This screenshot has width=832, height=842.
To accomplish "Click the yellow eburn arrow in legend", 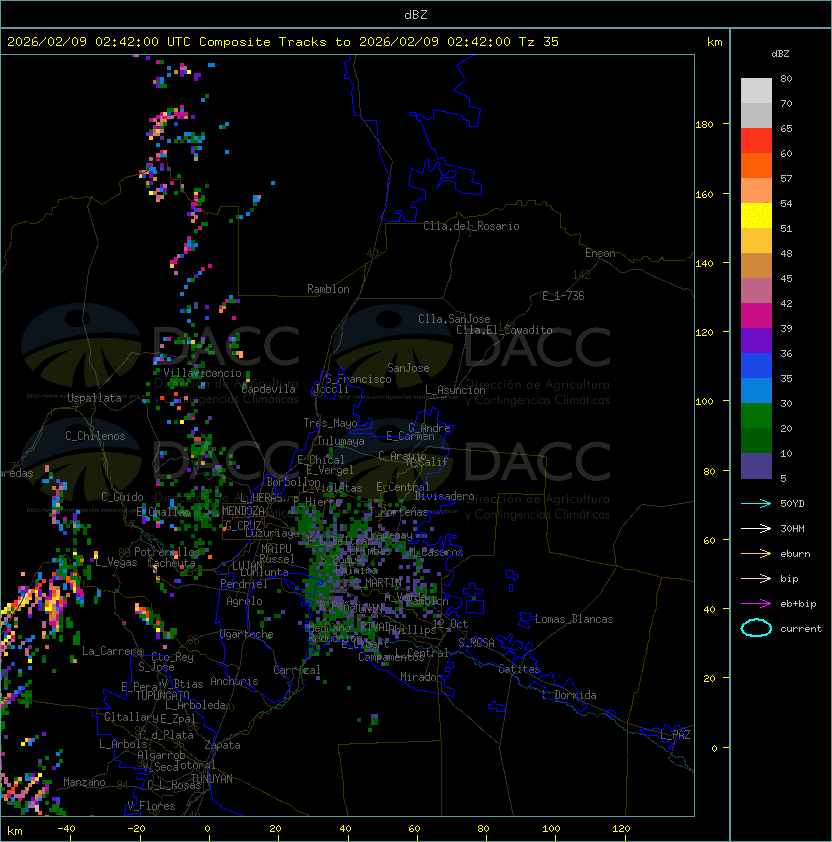I will click(x=756, y=554).
